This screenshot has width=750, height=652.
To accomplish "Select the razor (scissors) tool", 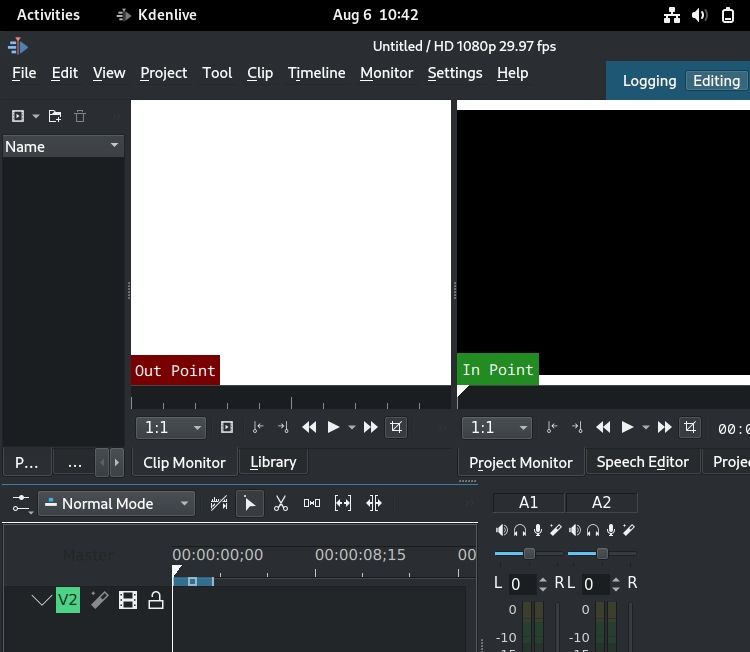I will point(281,503).
